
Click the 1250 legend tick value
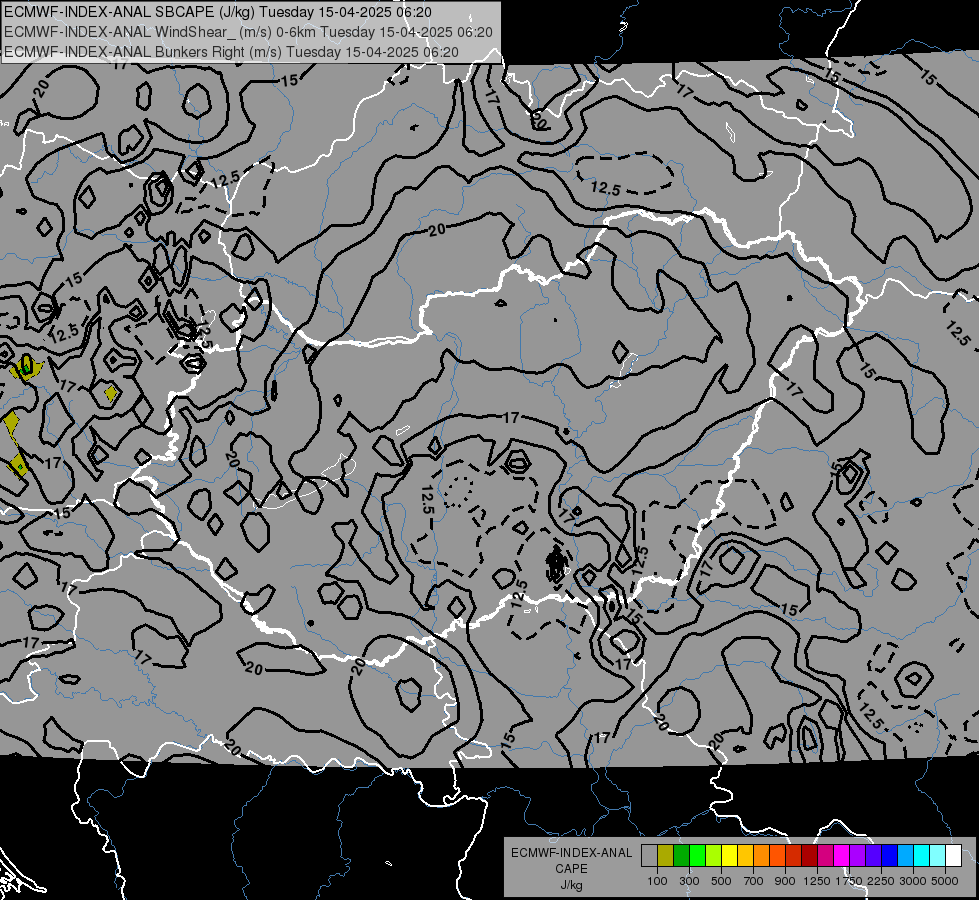tap(817, 881)
